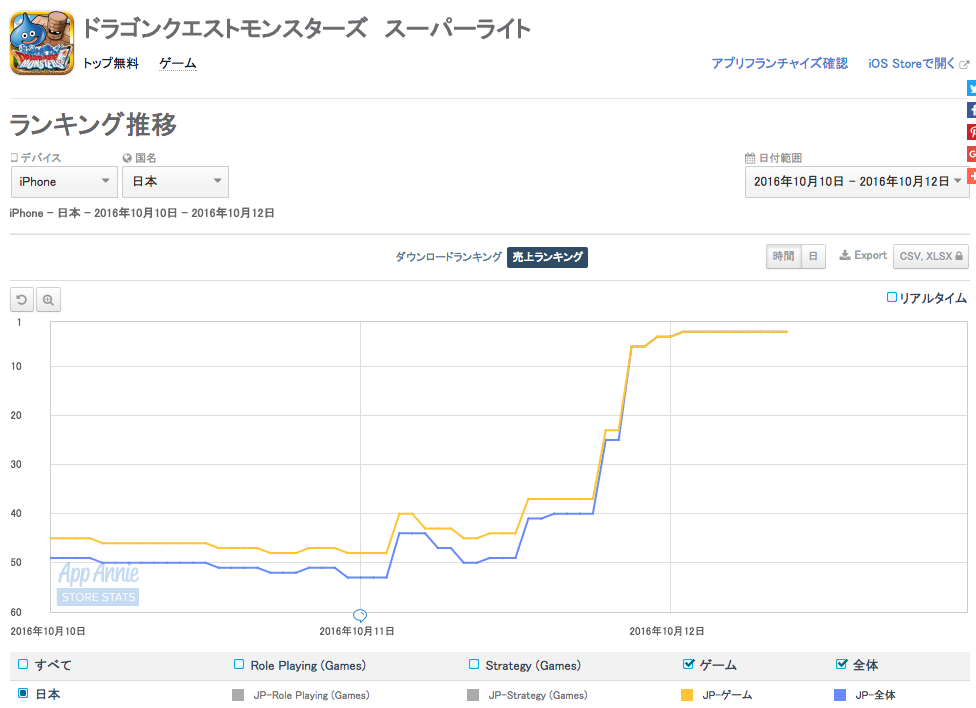Click the magnifier zoom icon
976x708 pixels.
tap(48, 300)
